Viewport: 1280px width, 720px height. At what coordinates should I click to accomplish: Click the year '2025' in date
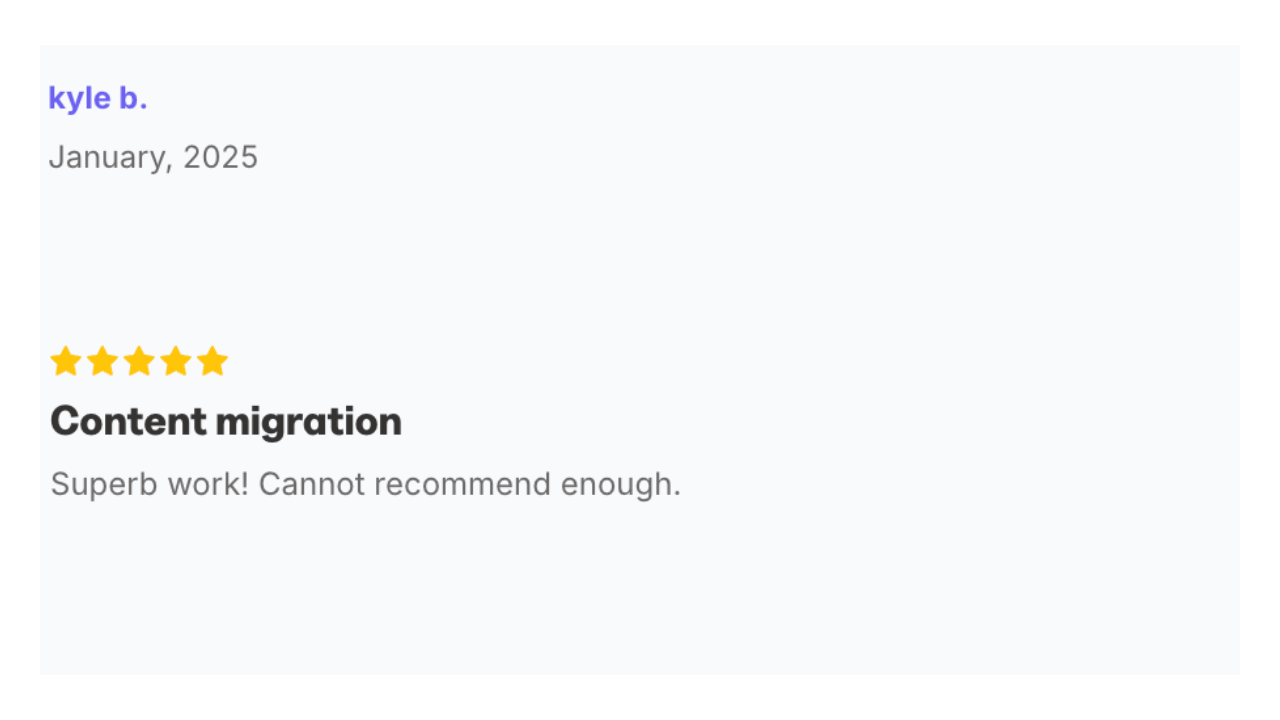tap(221, 157)
